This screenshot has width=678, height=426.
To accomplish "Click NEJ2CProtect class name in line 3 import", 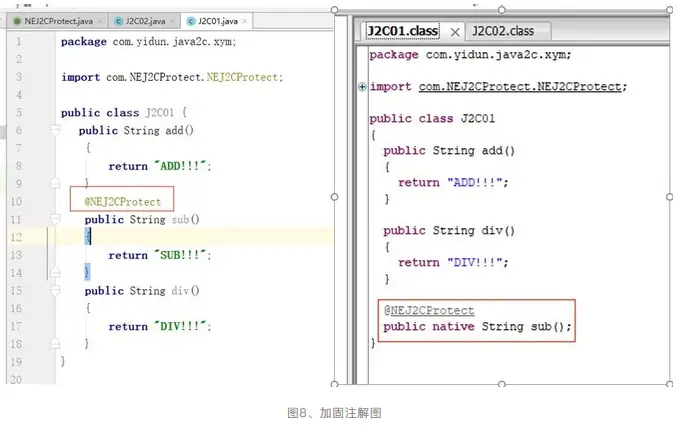I will [242, 77].
